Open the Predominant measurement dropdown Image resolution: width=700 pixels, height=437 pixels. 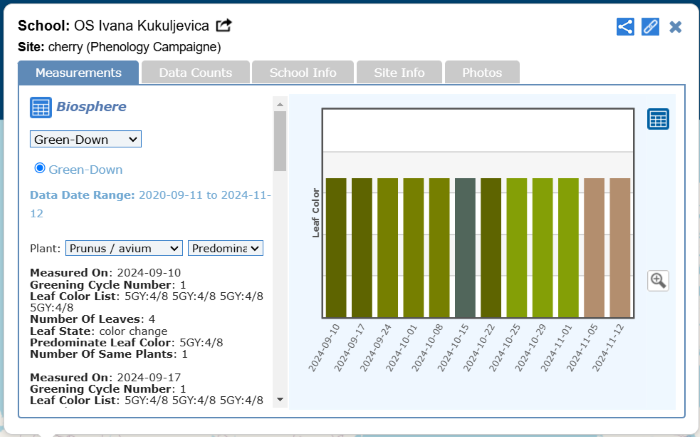pos(225,248)
